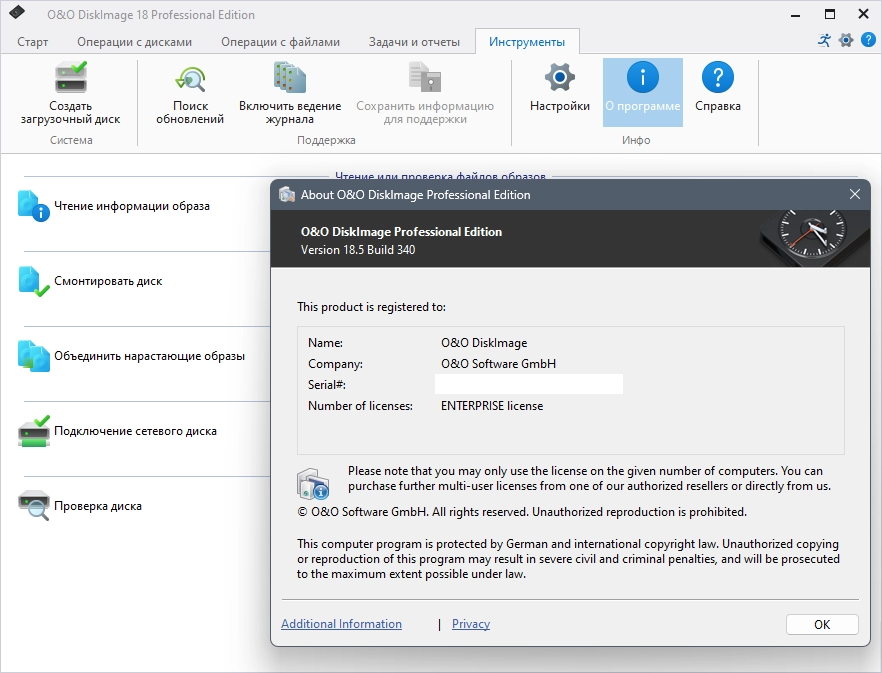
Task: Click Подключение сетевого диска icon
Action: pos(34,431)
